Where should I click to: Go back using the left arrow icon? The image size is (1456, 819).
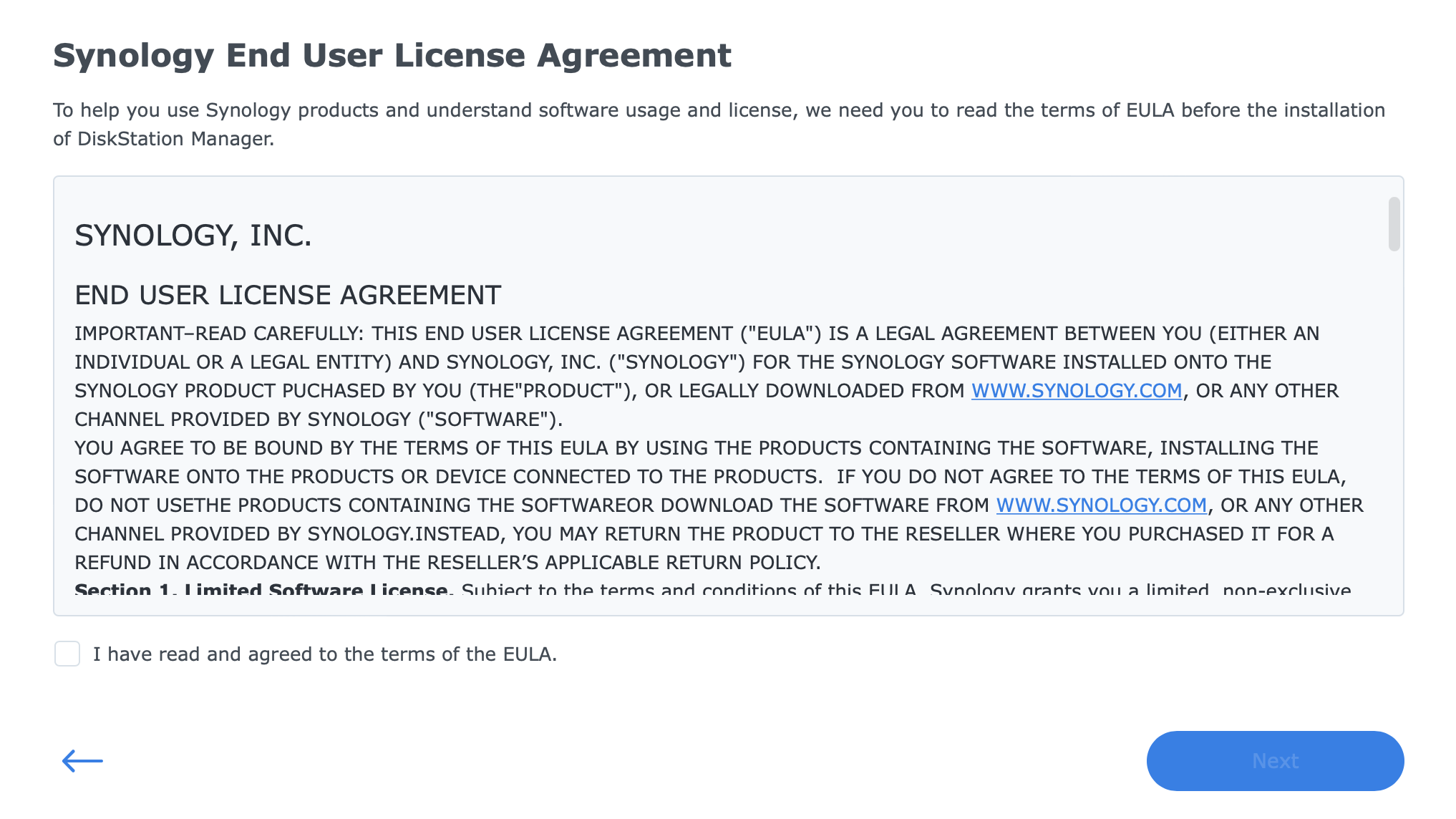click(82, 760)
